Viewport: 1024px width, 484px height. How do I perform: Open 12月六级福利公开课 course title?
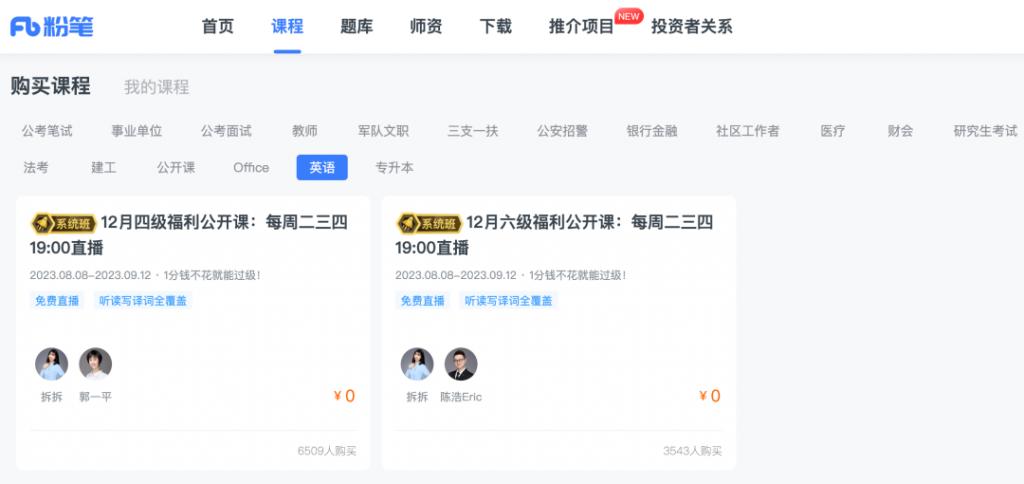(x=590, y=223)
